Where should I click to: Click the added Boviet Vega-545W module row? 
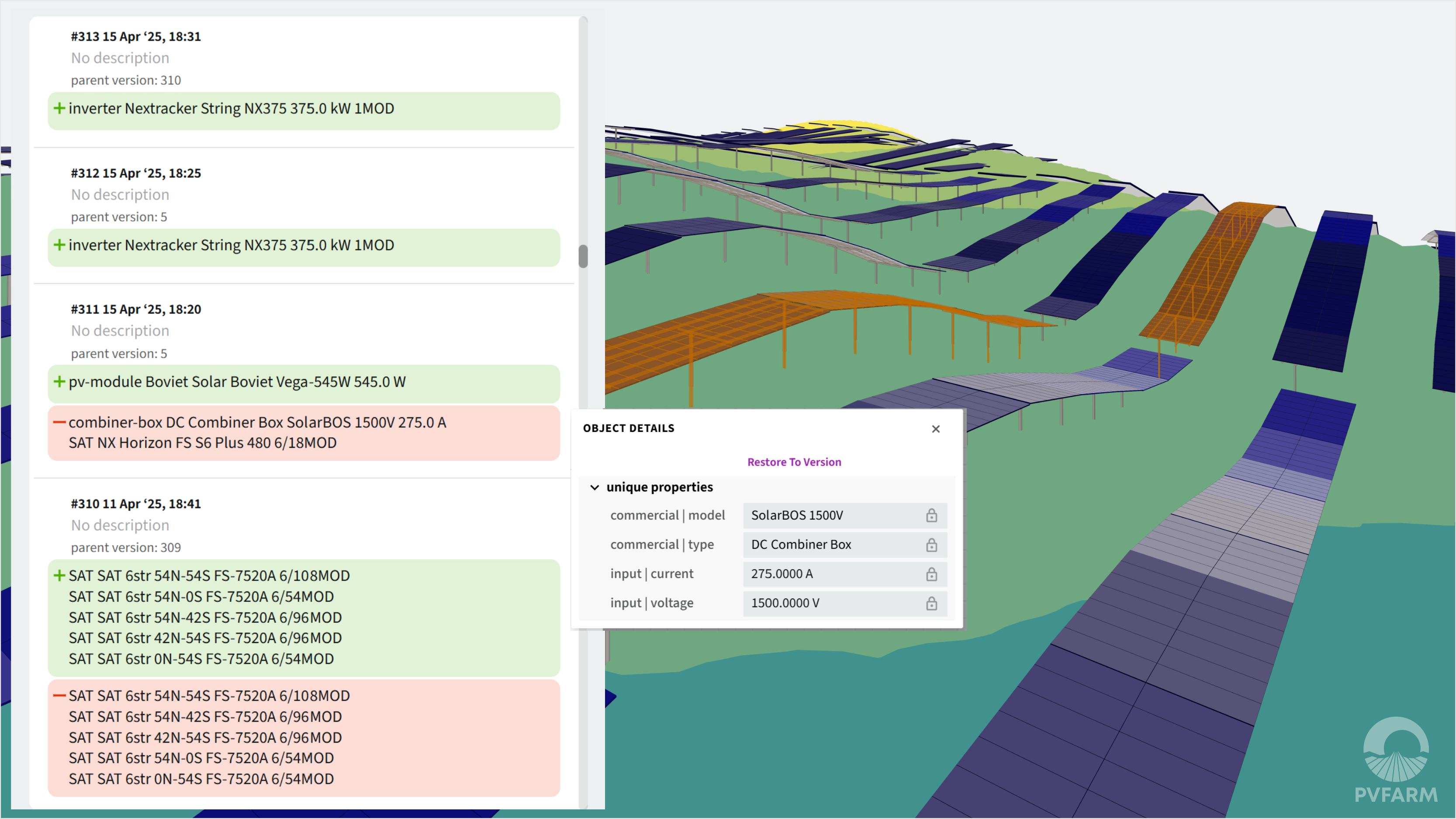237,382
